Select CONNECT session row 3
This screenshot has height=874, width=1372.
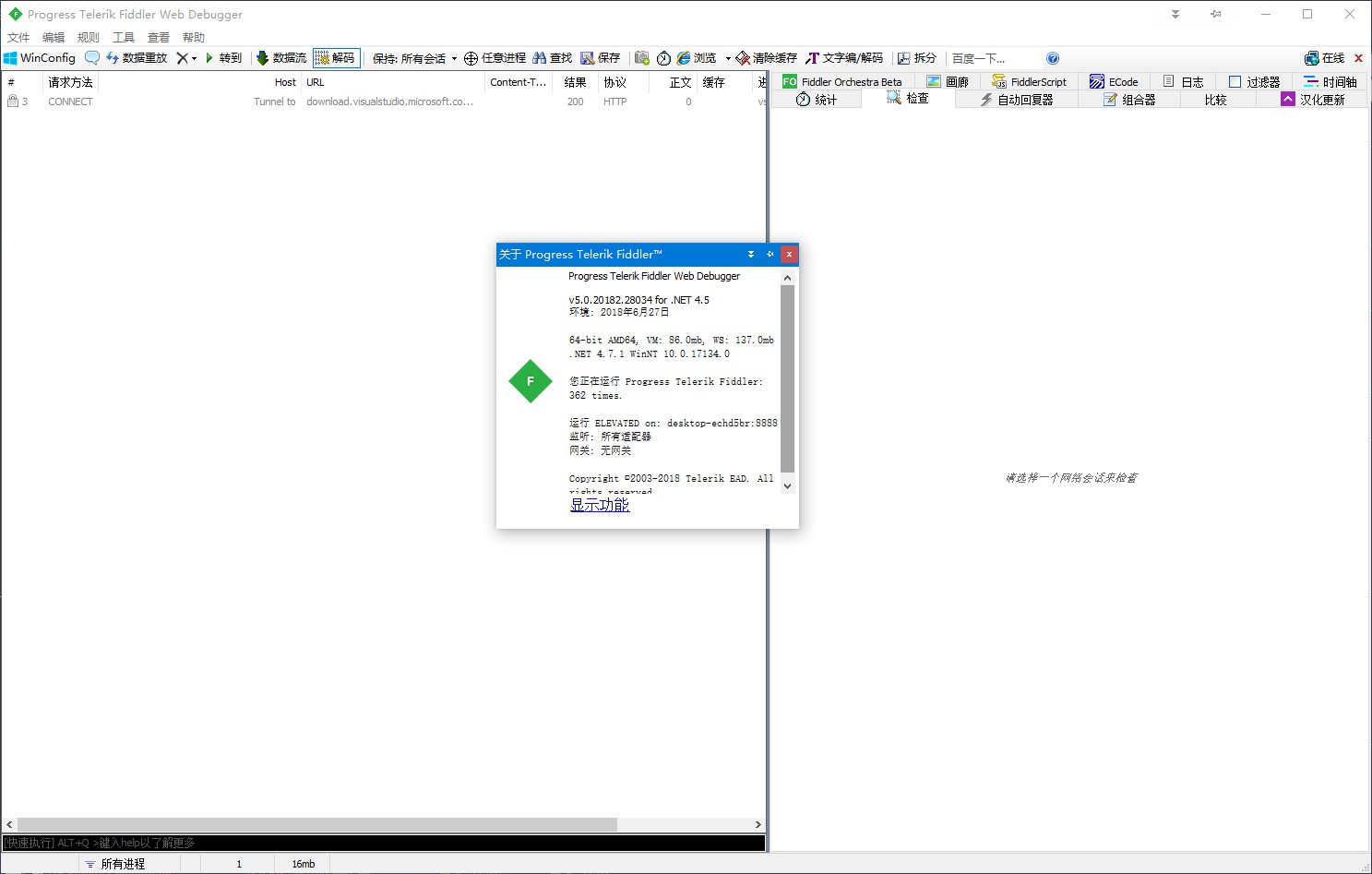coord(384,102)
